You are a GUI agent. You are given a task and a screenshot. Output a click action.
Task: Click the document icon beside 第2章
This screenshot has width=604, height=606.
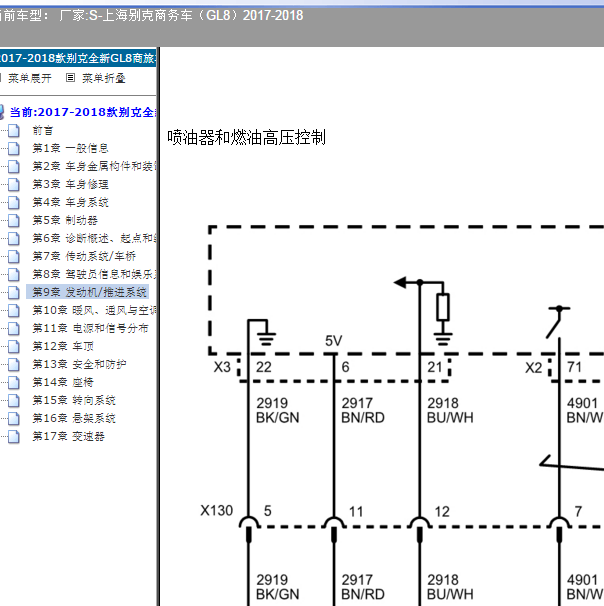(x=14, y=167)
